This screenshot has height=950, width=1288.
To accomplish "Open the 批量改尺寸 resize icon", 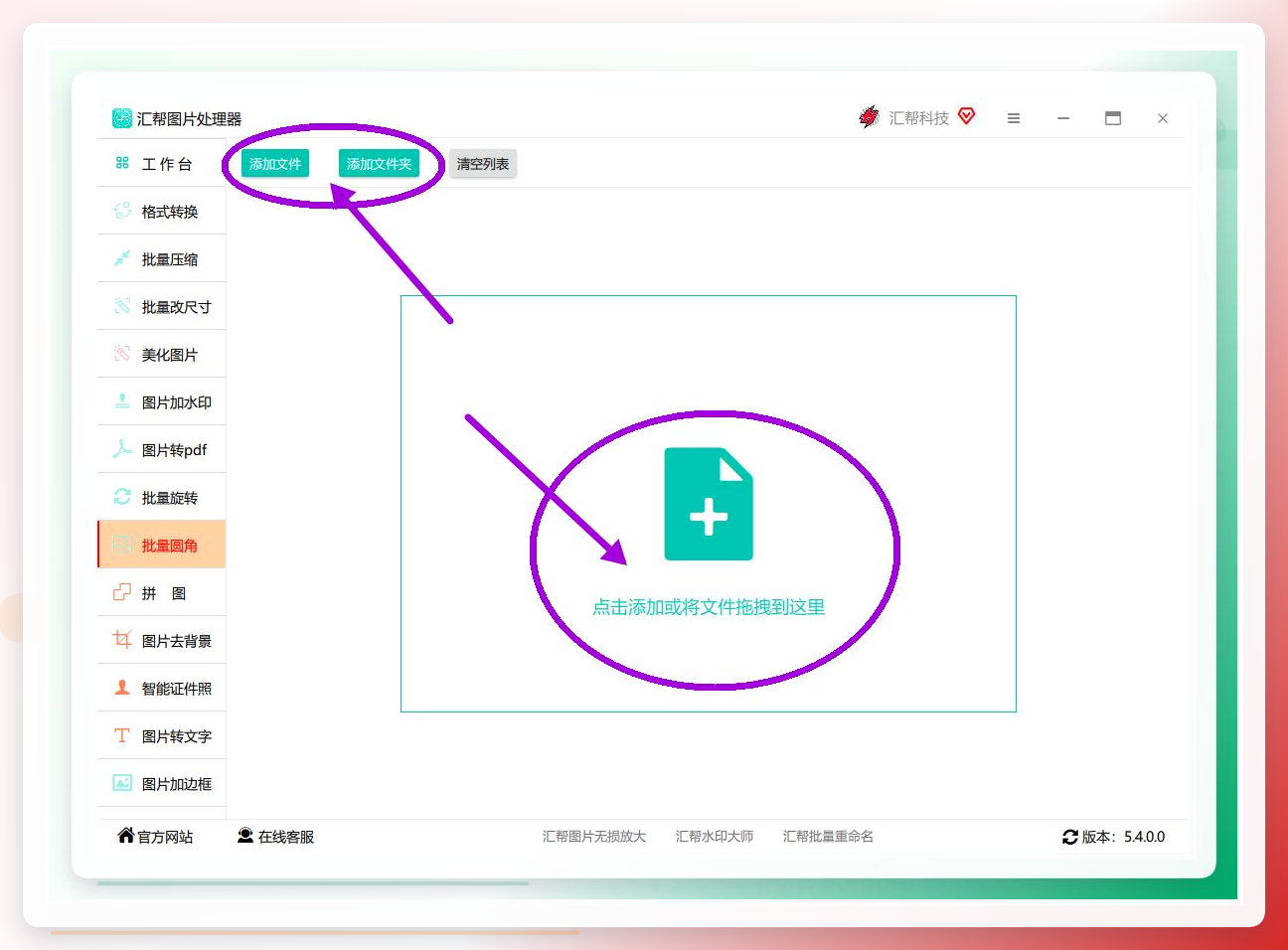I will click(122, 306).
